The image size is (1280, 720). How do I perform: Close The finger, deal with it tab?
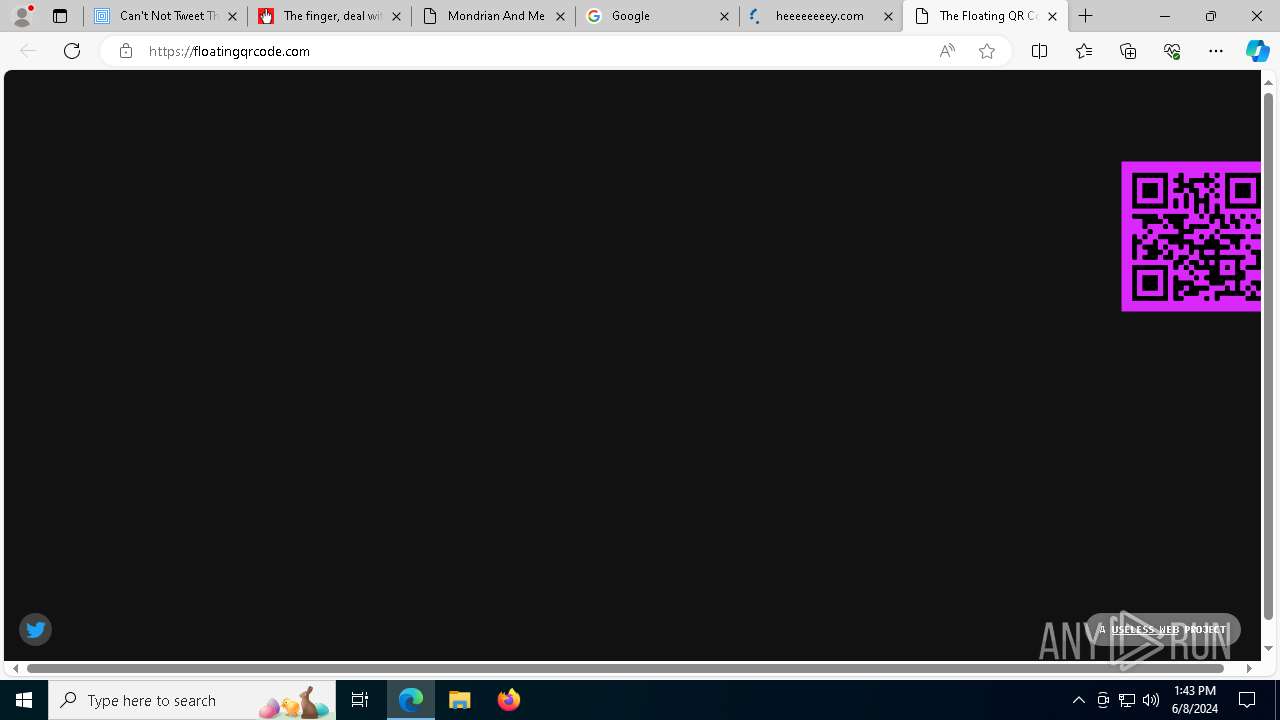396,16
